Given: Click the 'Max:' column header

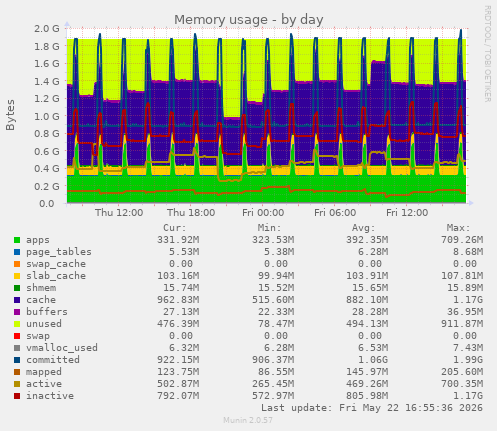Looking at the screenshot, I should (458, 228).
